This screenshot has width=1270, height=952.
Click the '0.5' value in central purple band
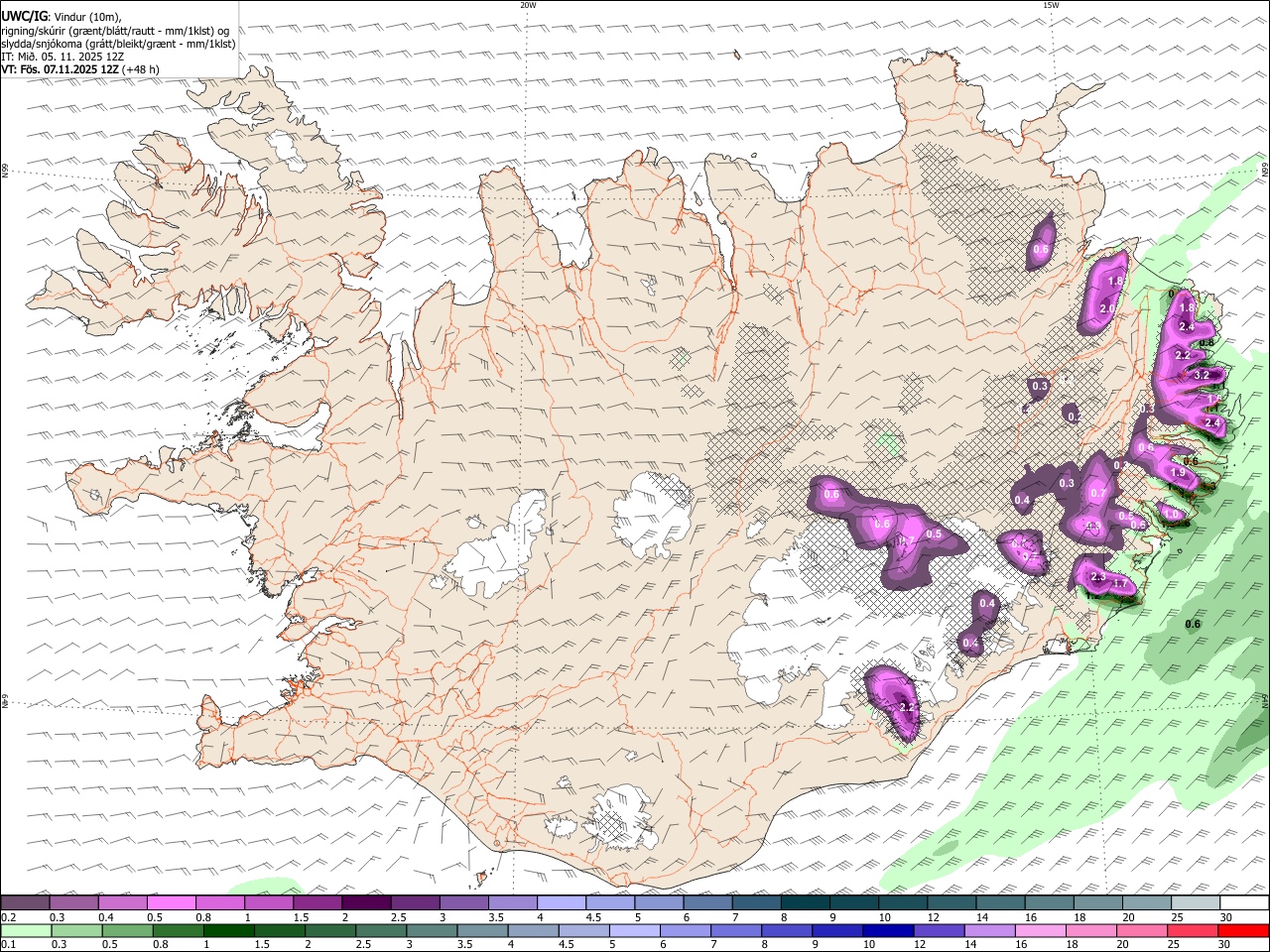pyautogui.click(x=934, y=535)
